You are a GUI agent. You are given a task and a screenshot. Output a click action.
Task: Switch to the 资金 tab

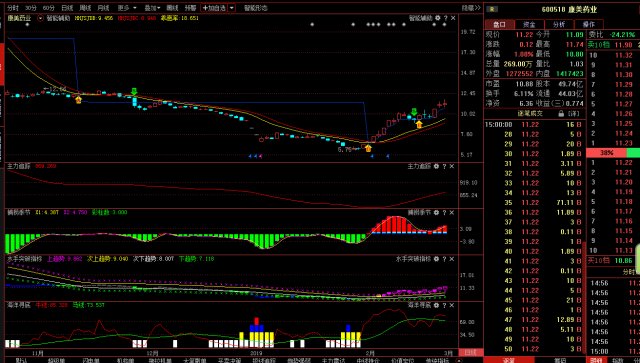pos(529,24)
